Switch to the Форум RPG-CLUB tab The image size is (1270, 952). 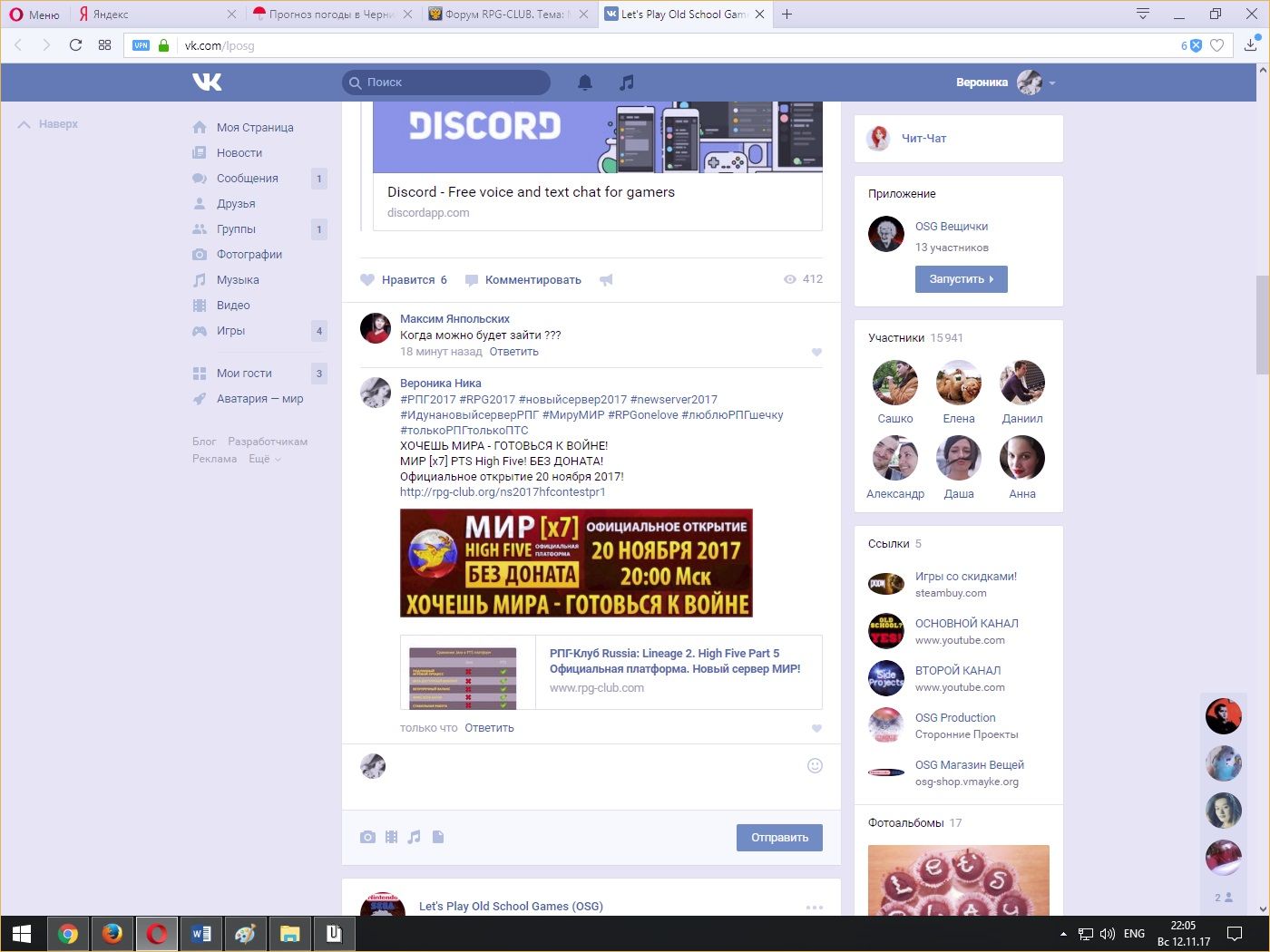[x=508, y=14]
